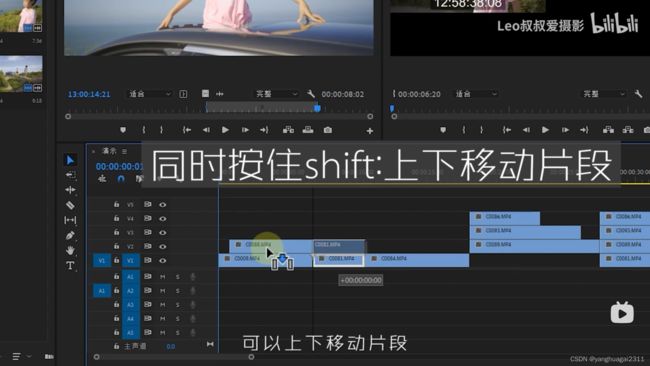Screen dimensions: 650x366
Task: Click Extract button in Program monitor
Action: click(x=628, y=130)
